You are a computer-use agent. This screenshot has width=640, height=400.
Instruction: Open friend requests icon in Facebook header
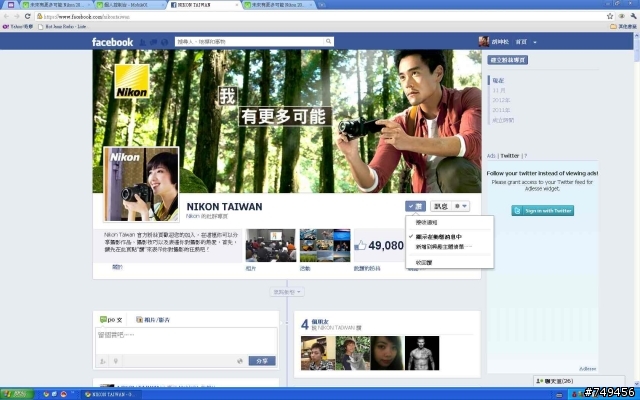coord(142,42)
